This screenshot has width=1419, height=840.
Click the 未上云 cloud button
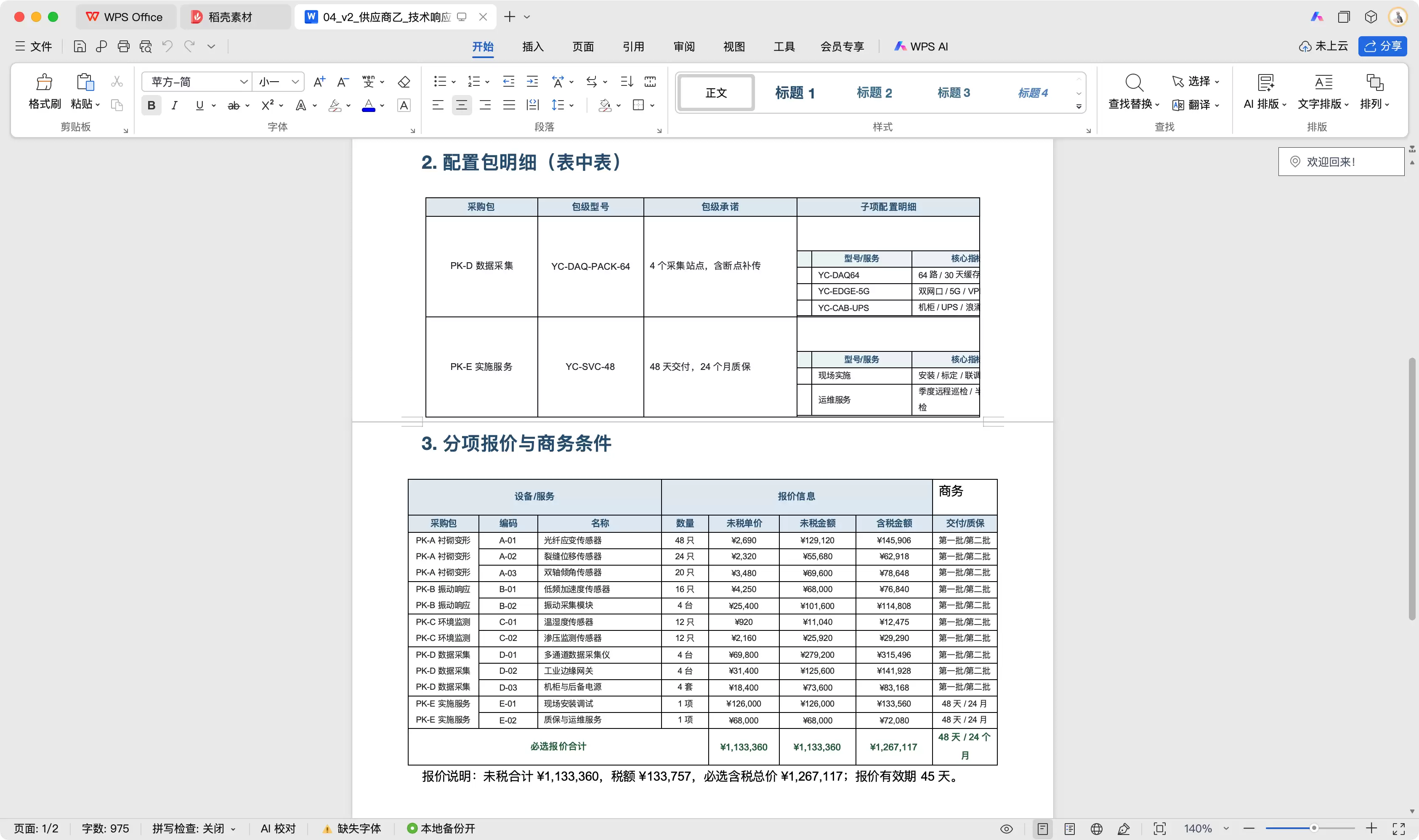tap(1323, 46)
